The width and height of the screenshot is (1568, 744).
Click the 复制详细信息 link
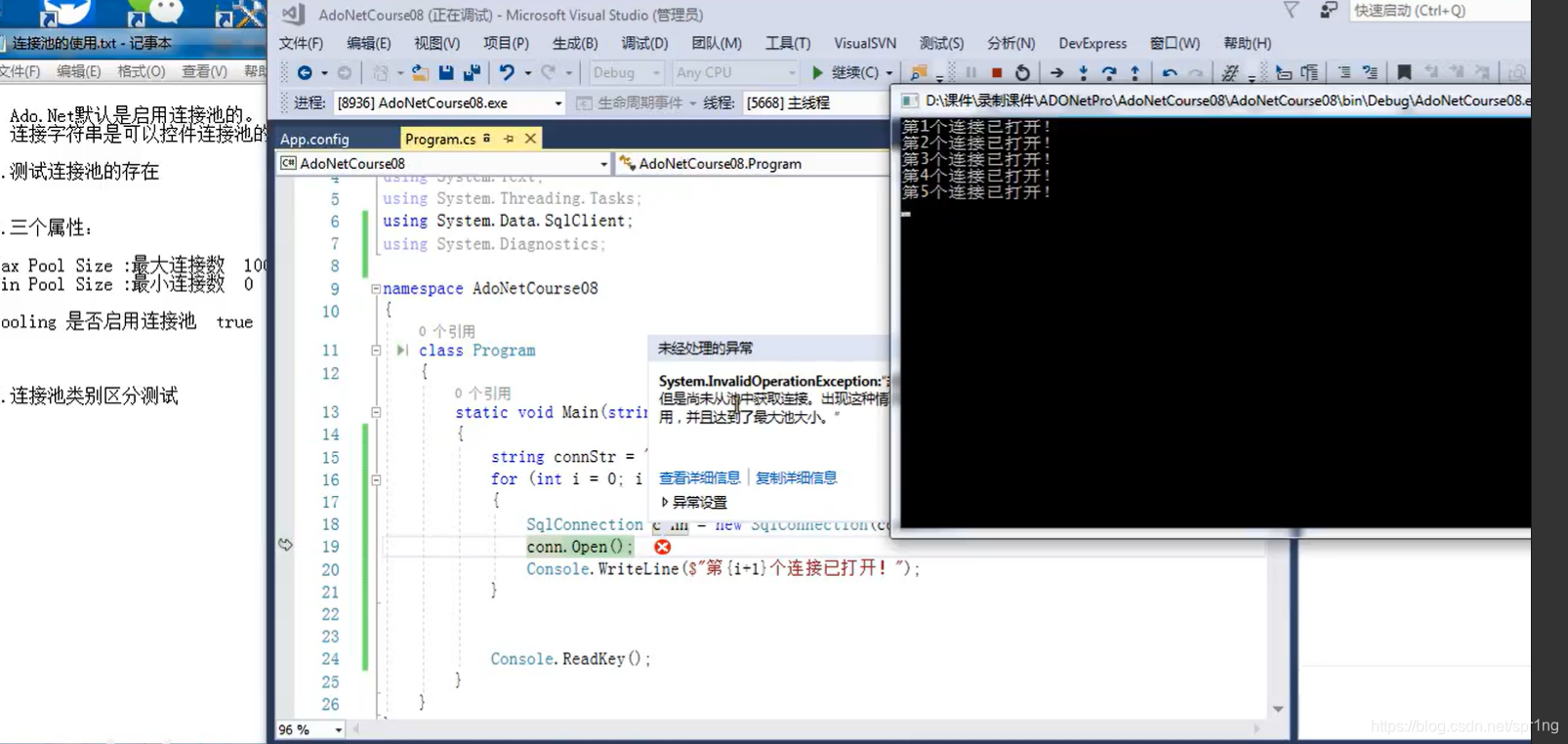coord(796,477)
